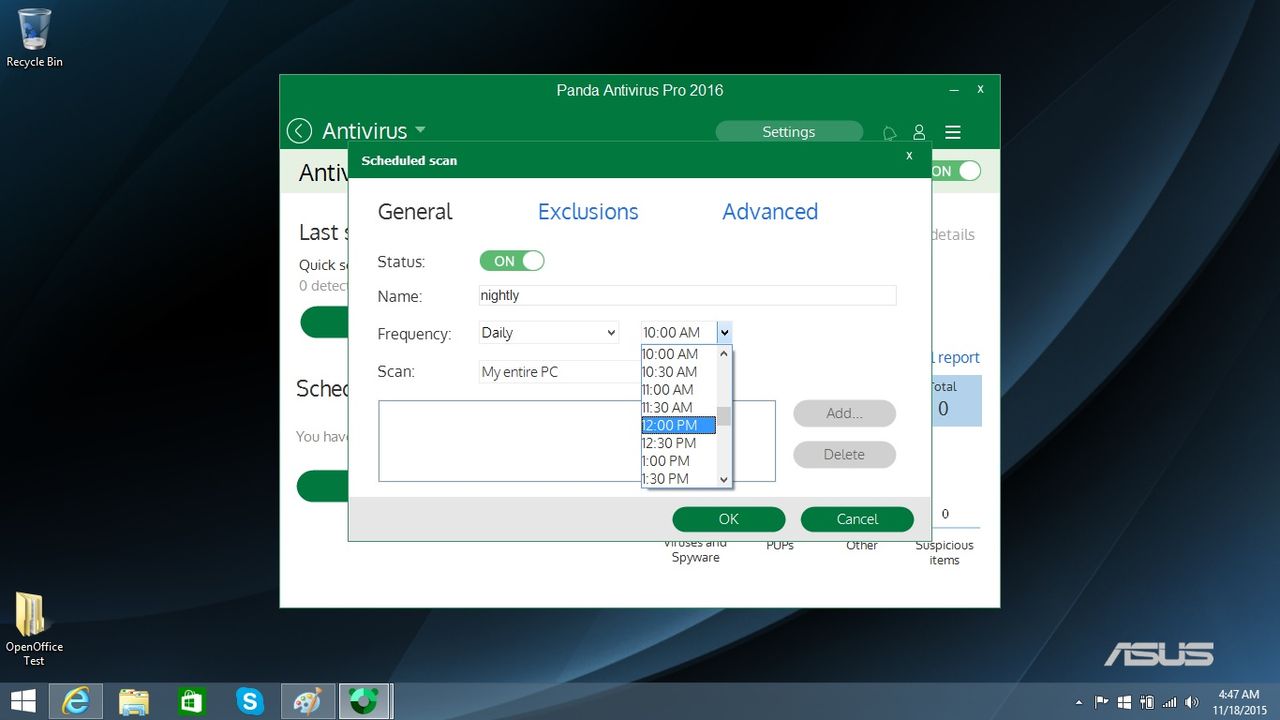
Task: Choose 10:30 AM from the time list
Action: 679,372
